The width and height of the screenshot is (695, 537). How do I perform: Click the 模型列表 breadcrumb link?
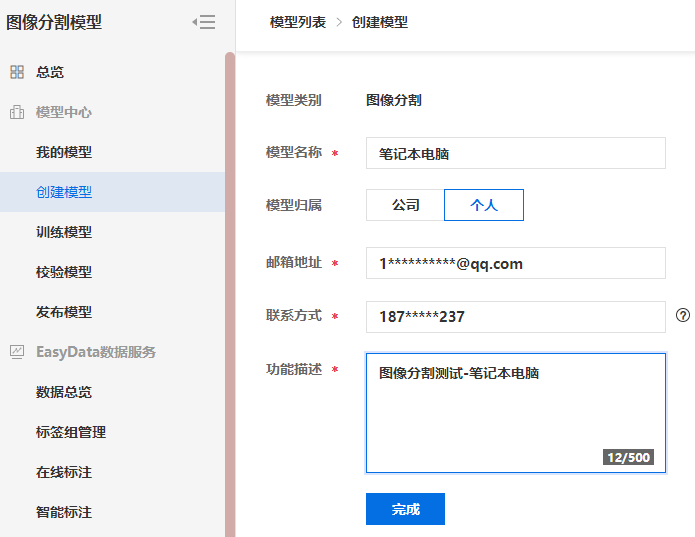(x=297, y=22)
